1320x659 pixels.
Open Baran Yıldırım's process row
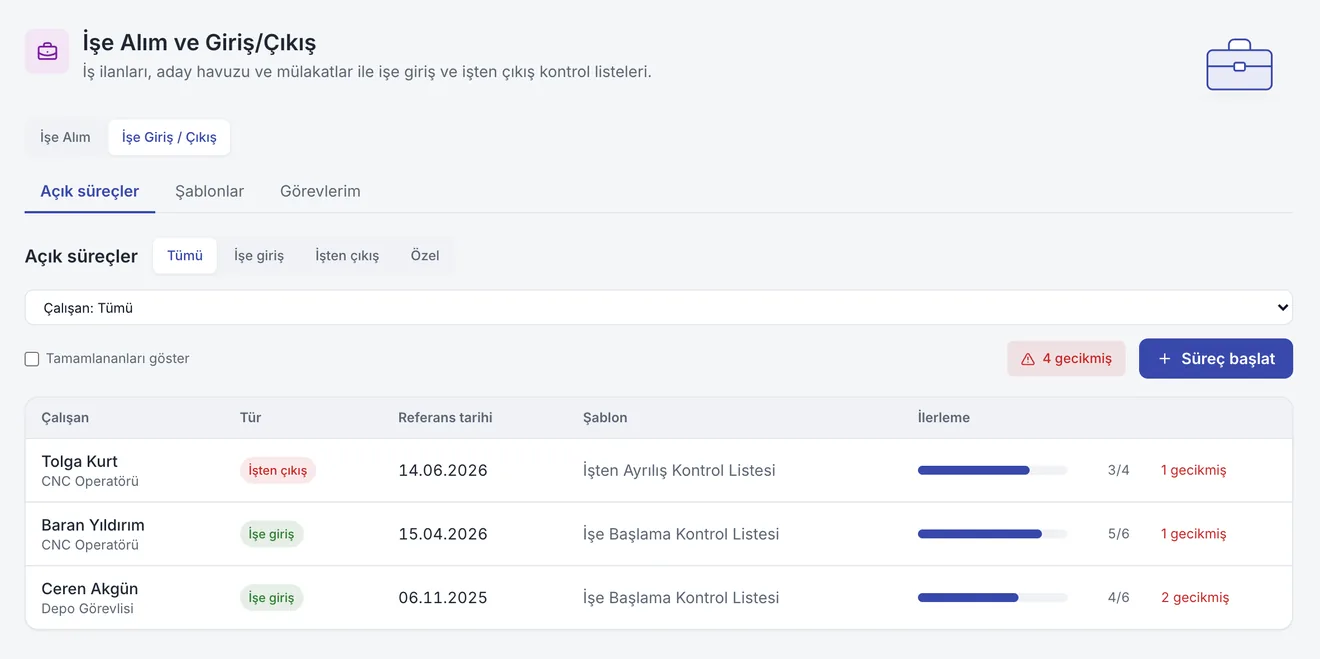(658, 534)
